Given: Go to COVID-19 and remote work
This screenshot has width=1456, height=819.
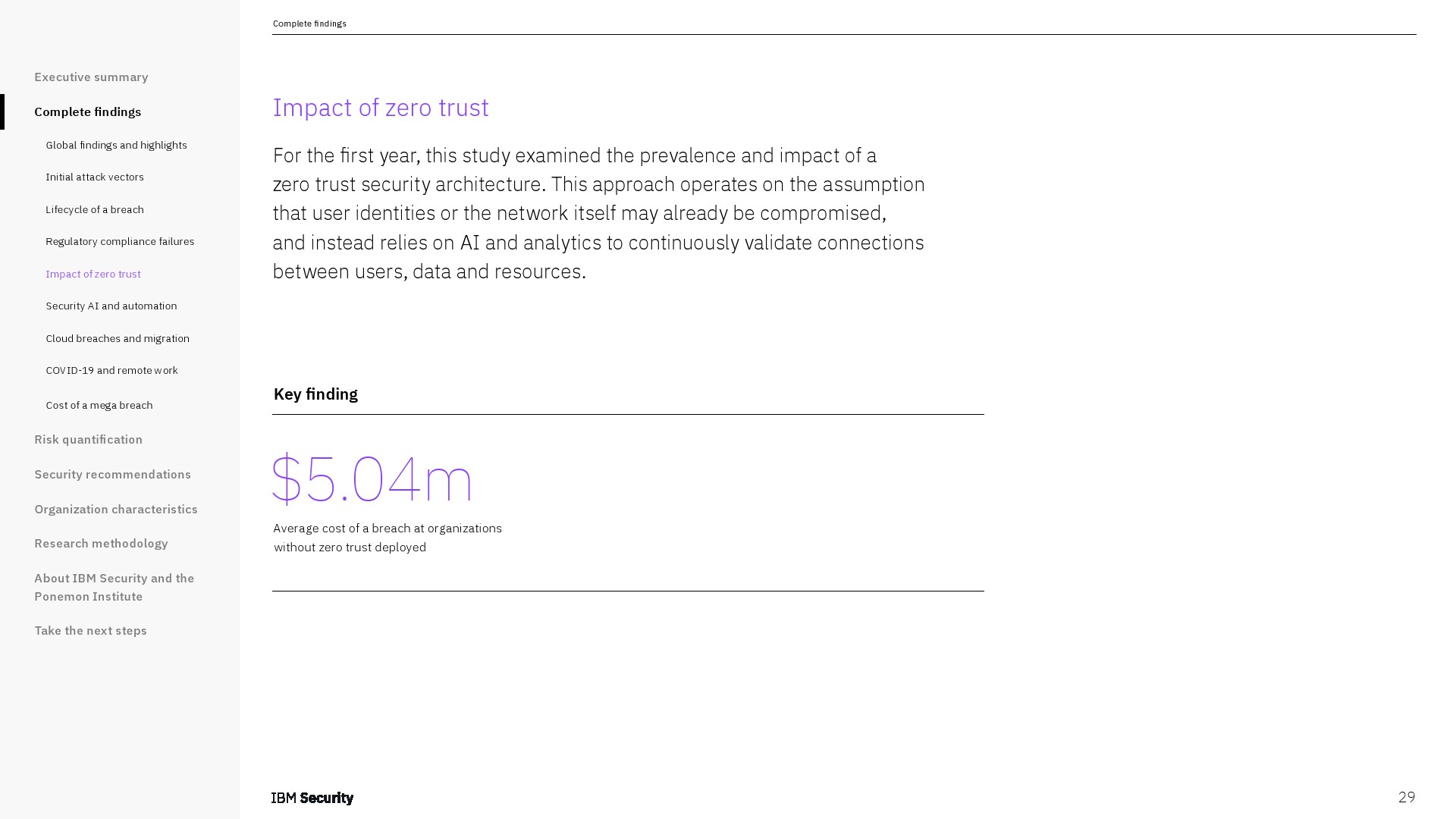Looking at the screenshot, I should [x=111, y=371].
